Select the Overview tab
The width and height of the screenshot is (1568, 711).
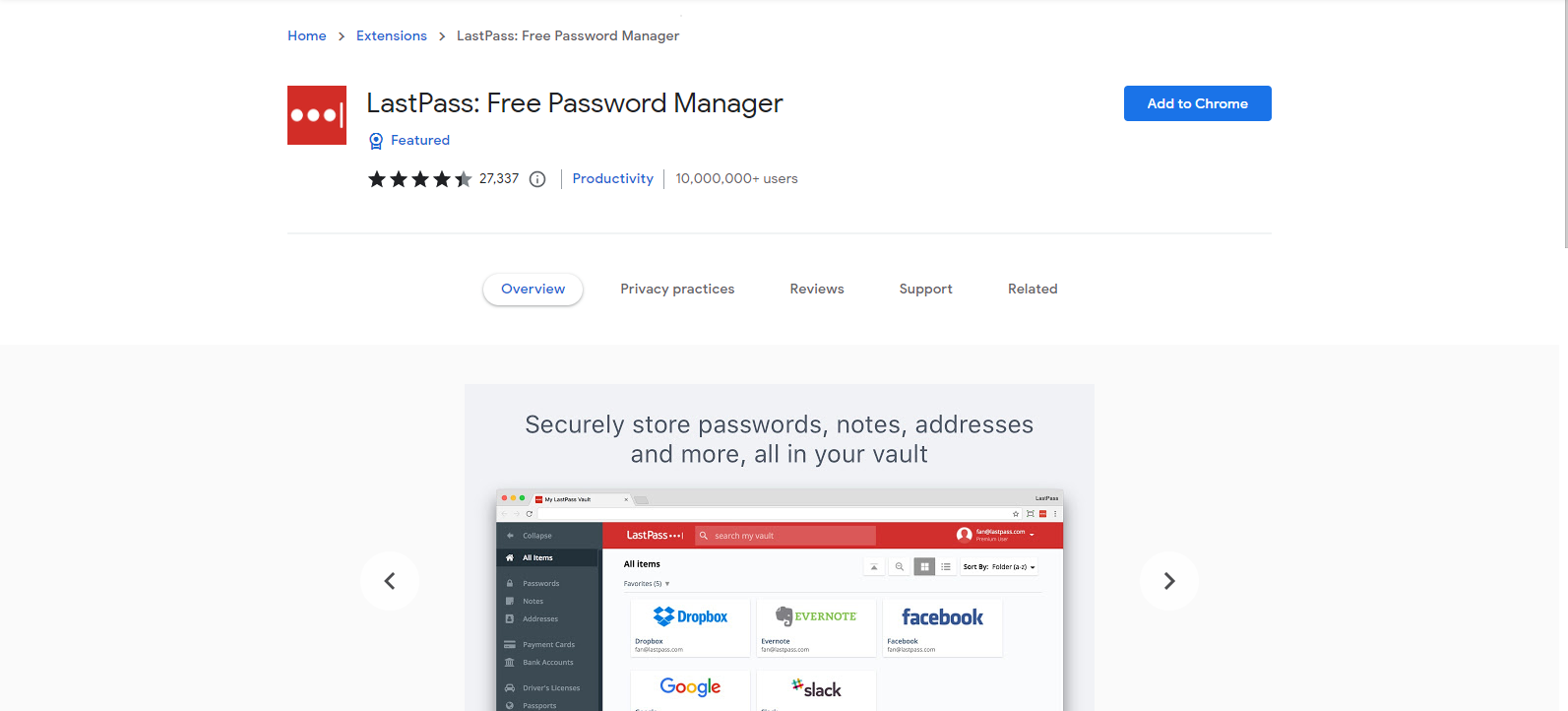coord(533,289)
